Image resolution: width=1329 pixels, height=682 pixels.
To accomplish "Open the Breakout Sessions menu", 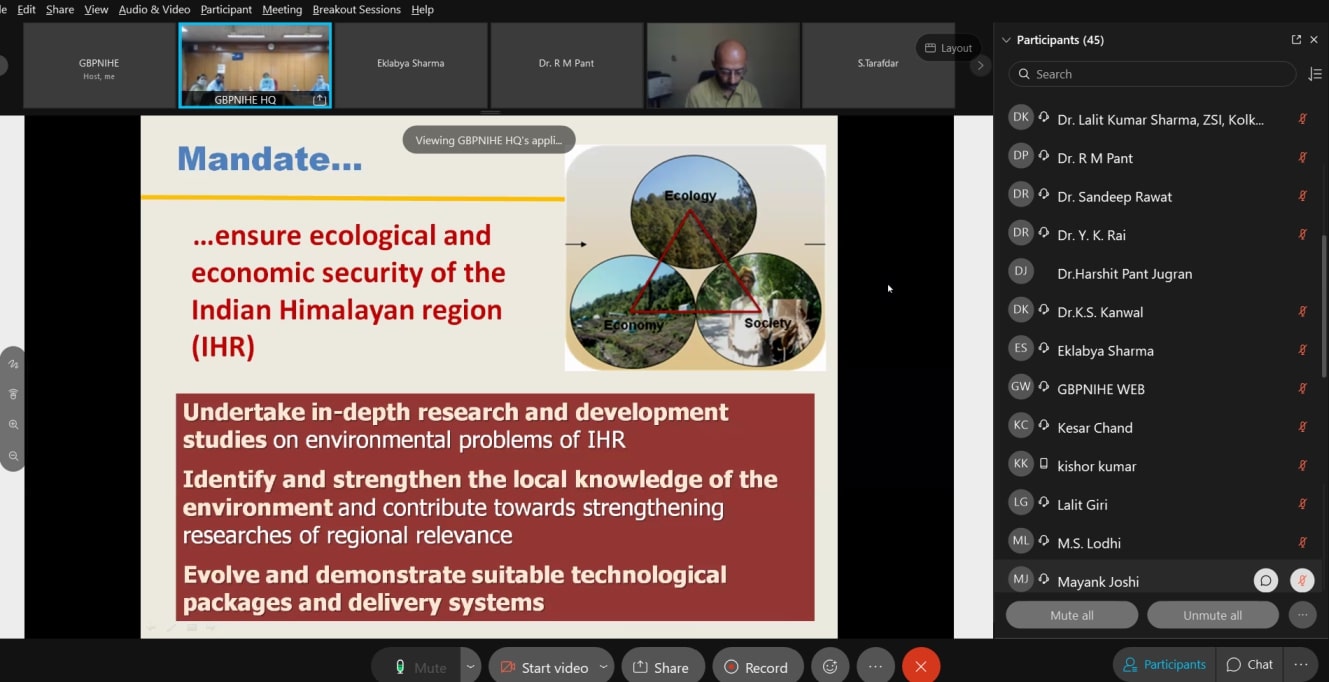I will [356, 9].
